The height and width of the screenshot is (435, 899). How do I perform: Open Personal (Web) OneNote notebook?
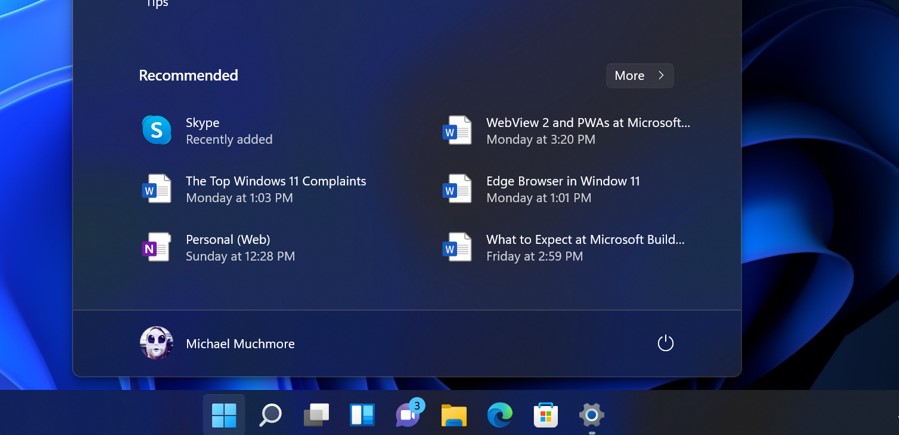240,247
